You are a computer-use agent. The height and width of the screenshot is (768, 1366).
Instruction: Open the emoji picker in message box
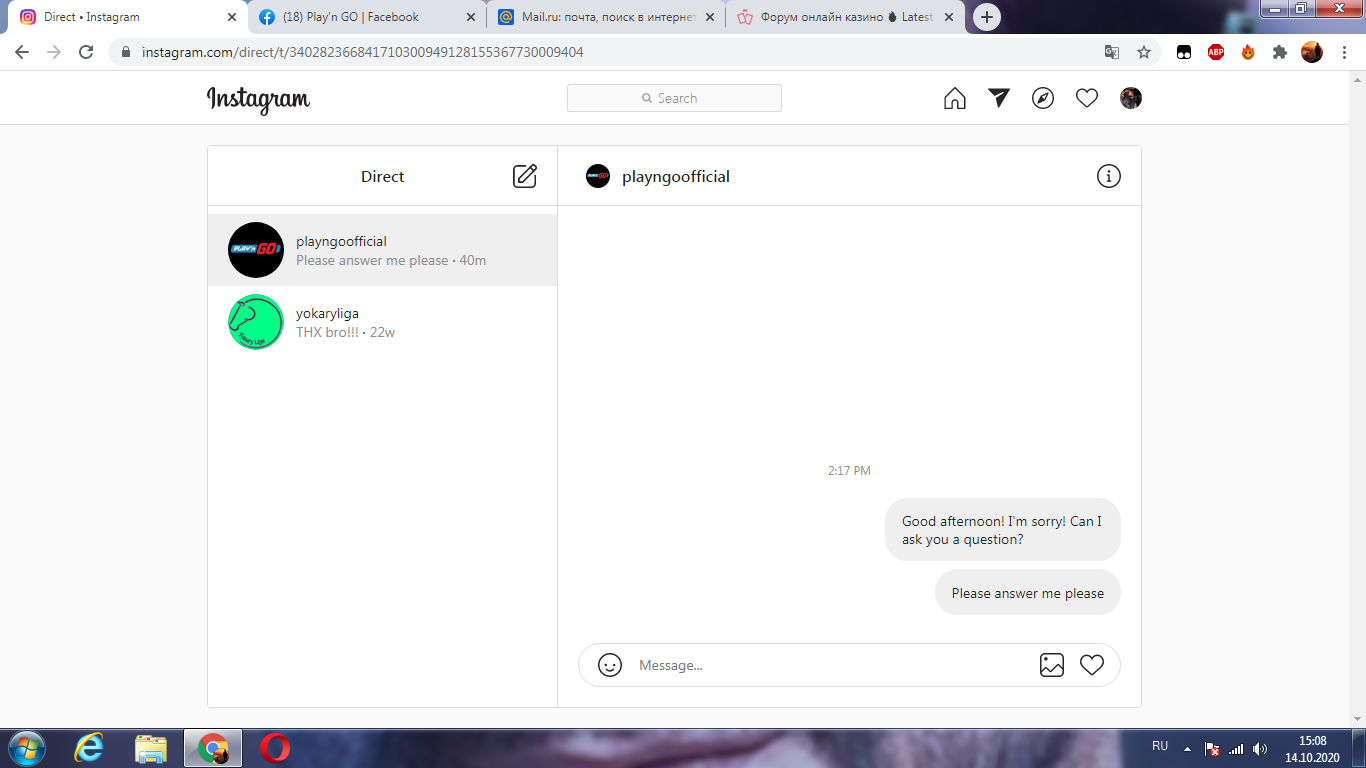tap(610, 665)
